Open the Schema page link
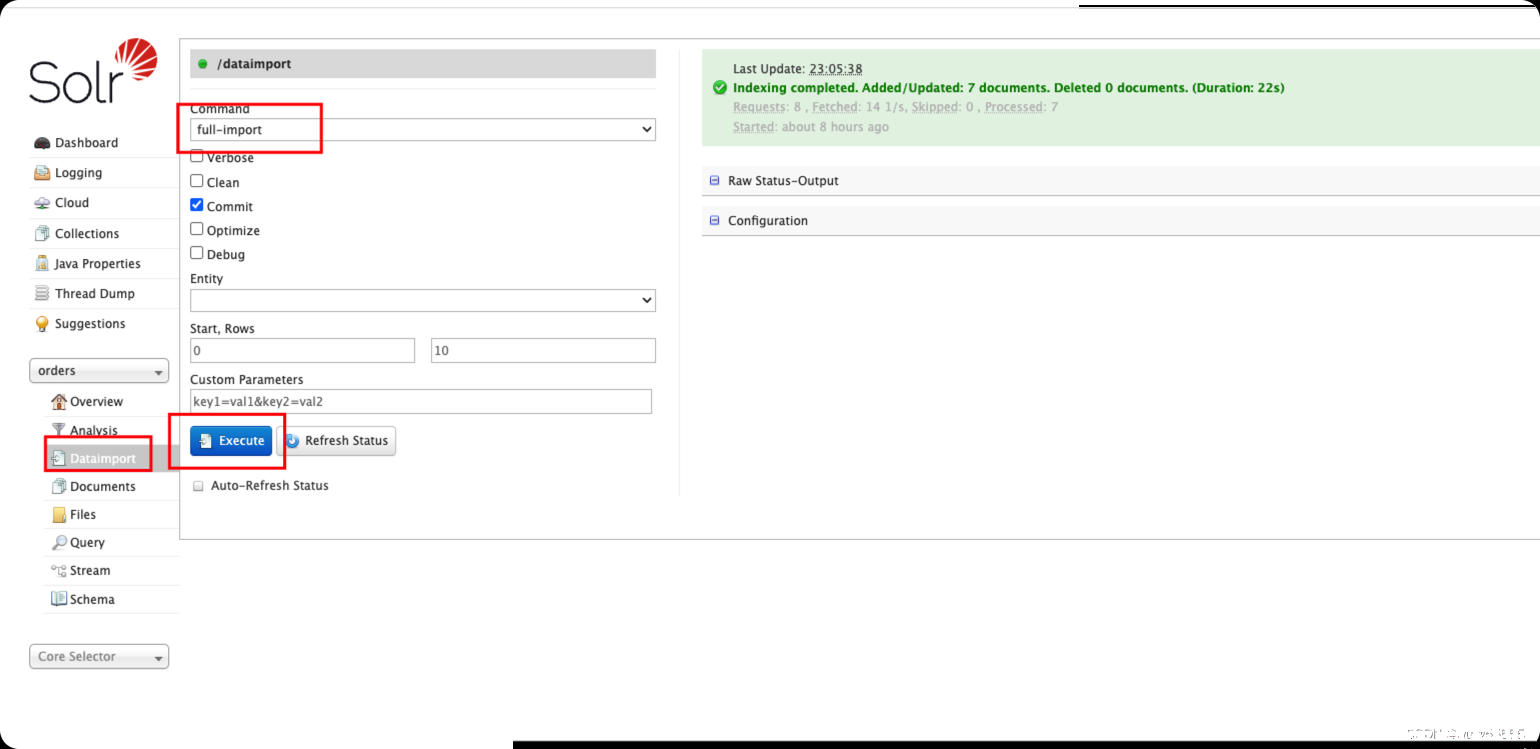1540x749 pixels. [x=92, y=599]
